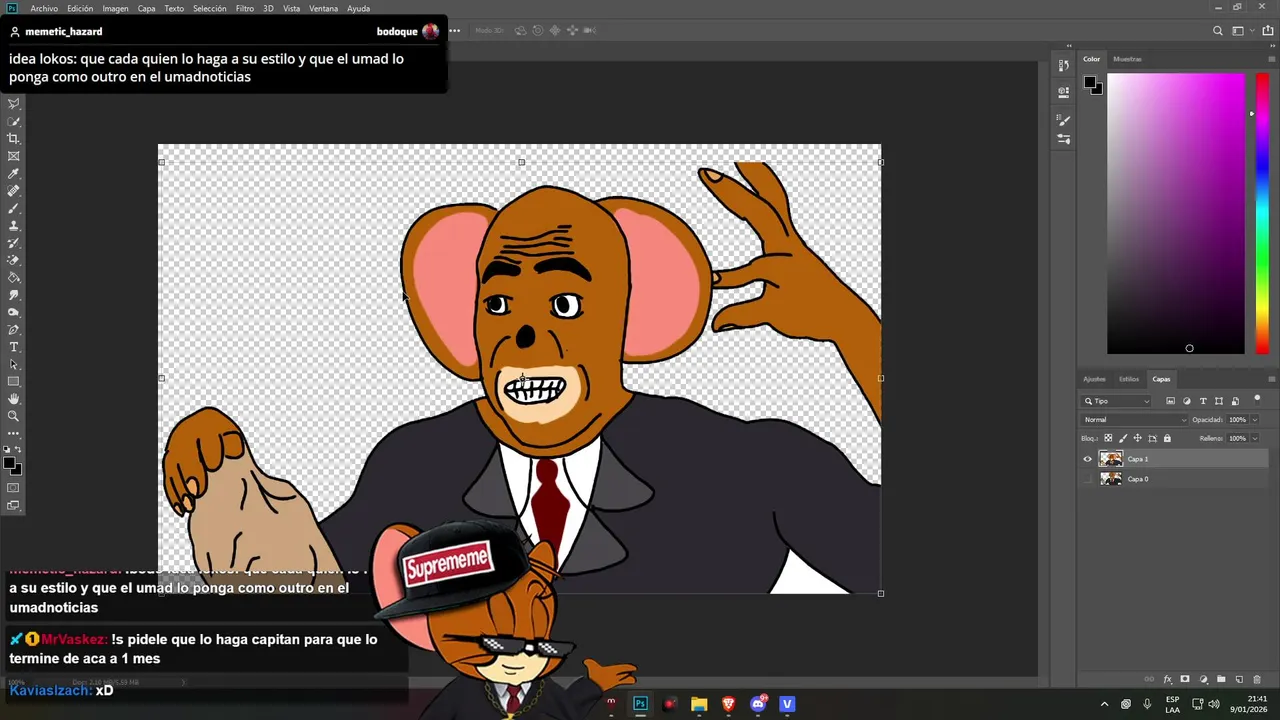The height and width of the screenshot is (720, 1280).
Task: Add a layer mask button
Action: pyautogui.click(x=1185, y=680)
